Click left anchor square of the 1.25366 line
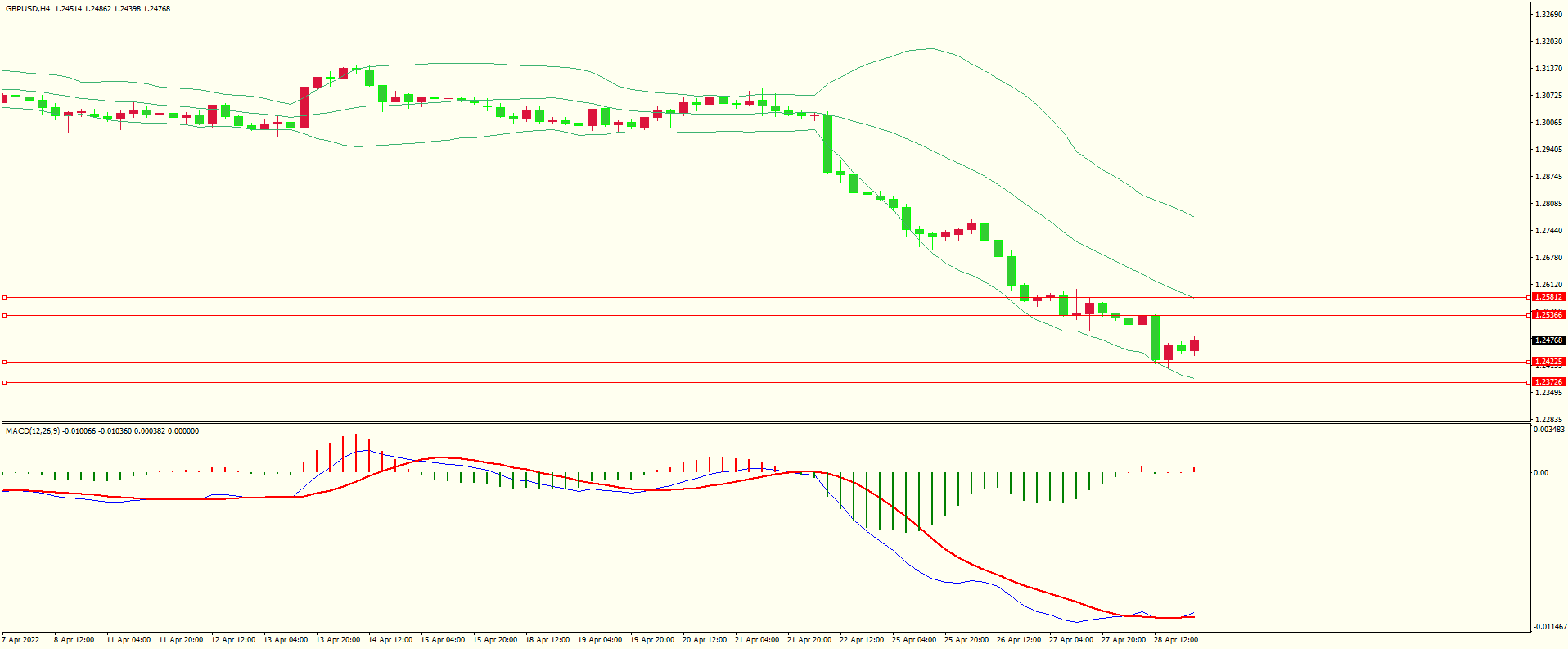The height and width of the screenshot is (649, 1568). (x=4, y=315)
